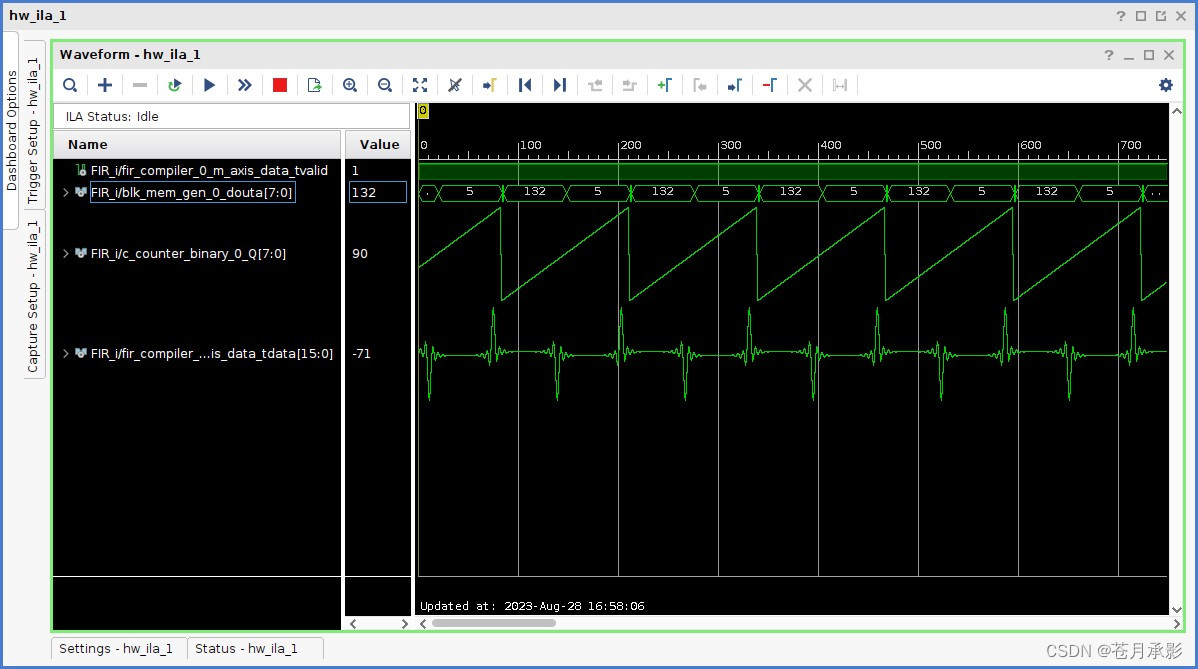This screenshot has width=1198, height=669.
Task: Jump to the next transition
Action: pyautogui.click(x=560, y=85)
